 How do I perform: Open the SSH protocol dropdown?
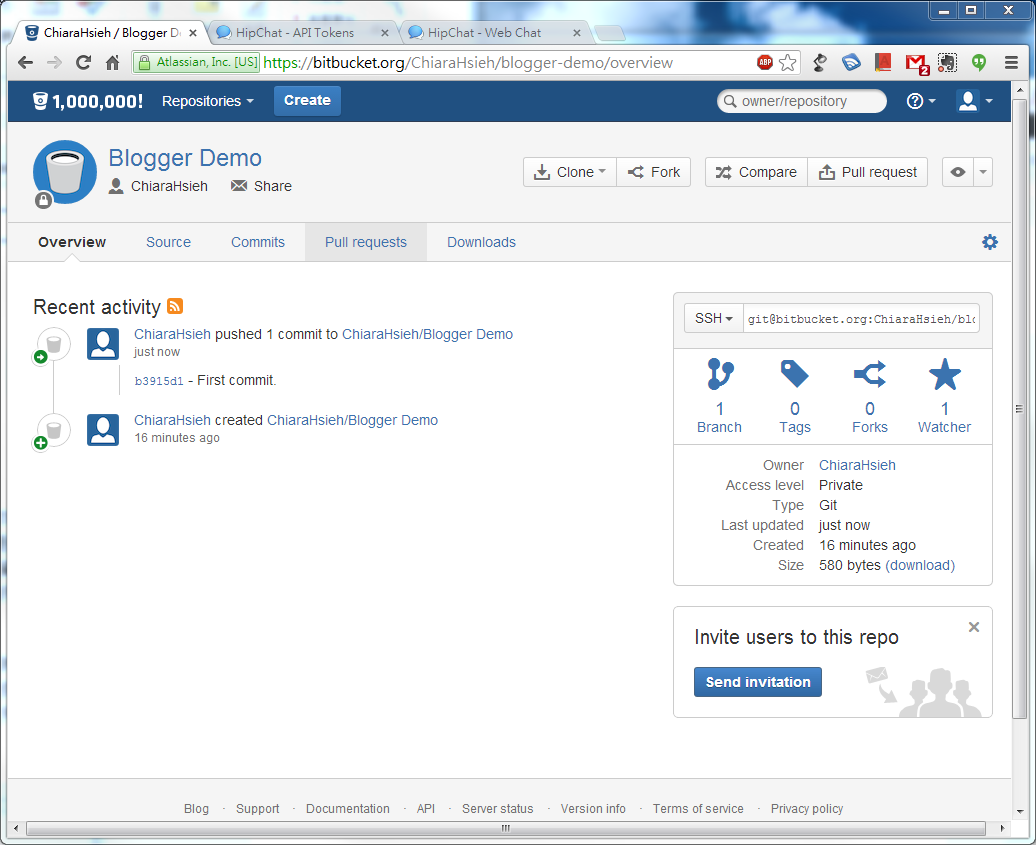[x=714, y=318]
